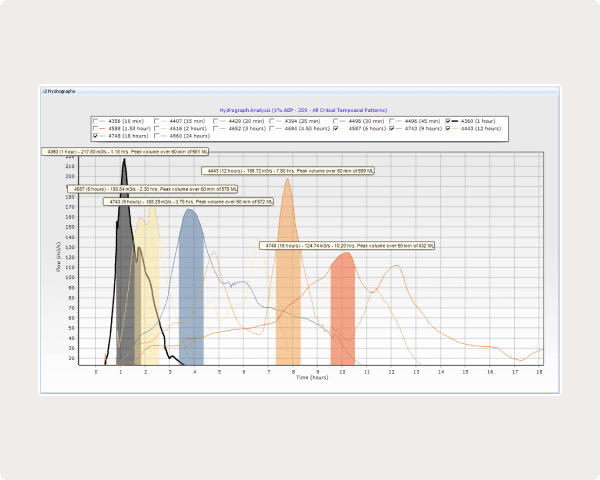Enable the 4356 (10 min) hydrograph checkbox

96,121
